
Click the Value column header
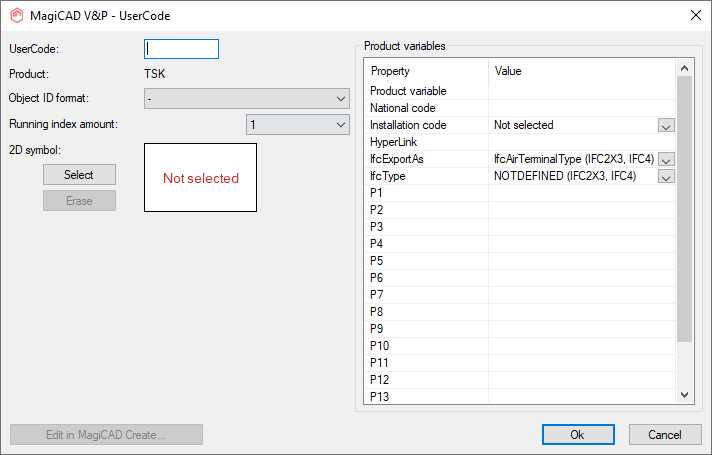tap(580, 72)
